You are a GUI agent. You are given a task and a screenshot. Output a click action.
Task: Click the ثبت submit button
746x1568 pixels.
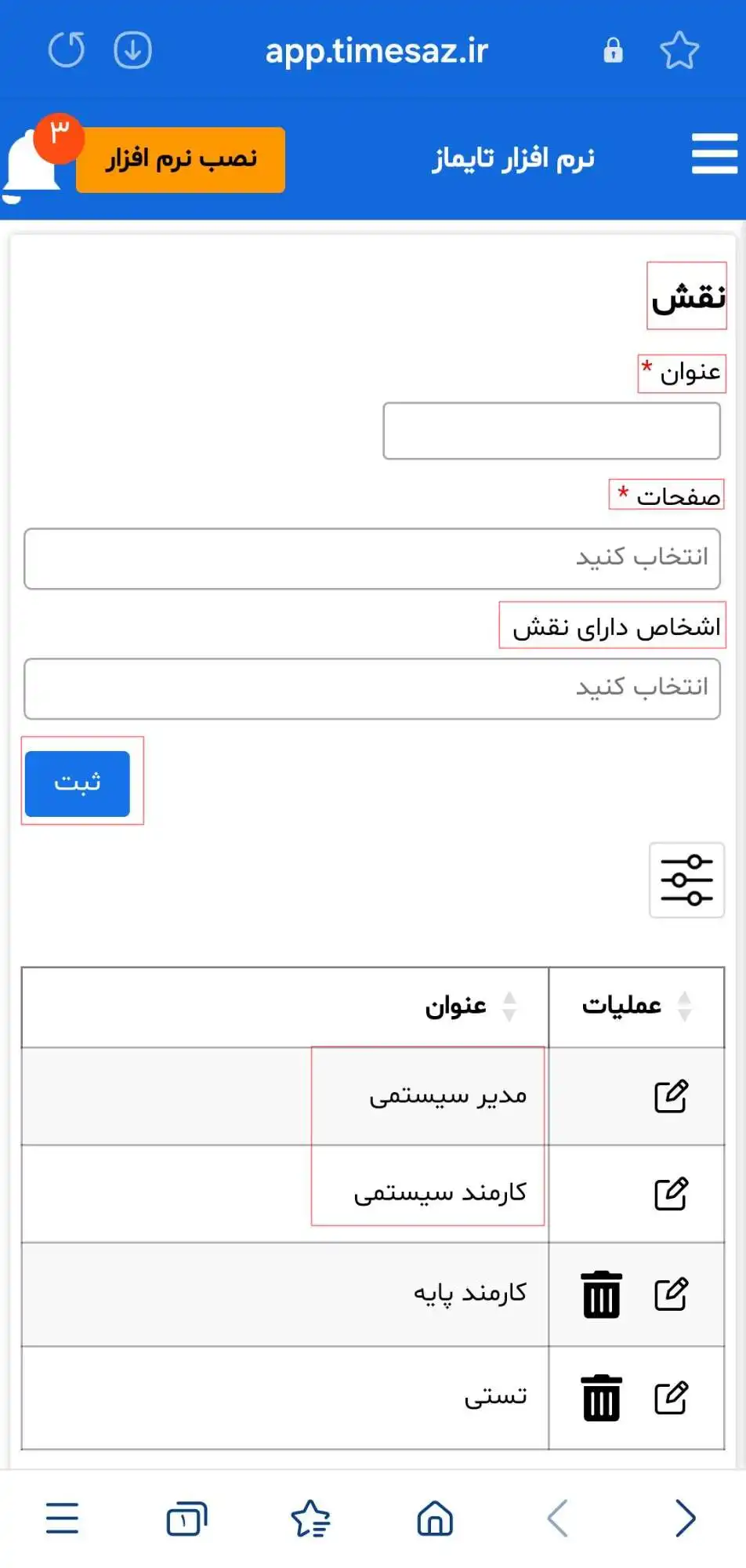pos(78,783)
